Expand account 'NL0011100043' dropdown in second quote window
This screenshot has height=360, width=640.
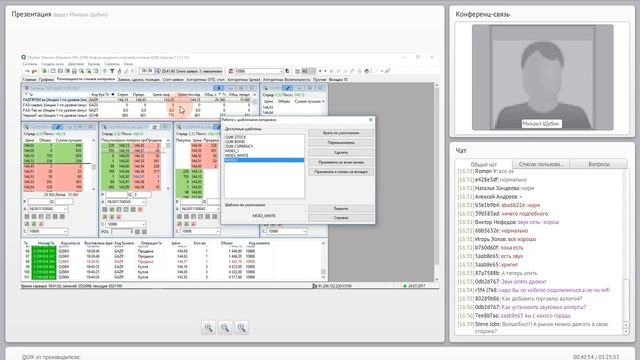coord(143,202)
